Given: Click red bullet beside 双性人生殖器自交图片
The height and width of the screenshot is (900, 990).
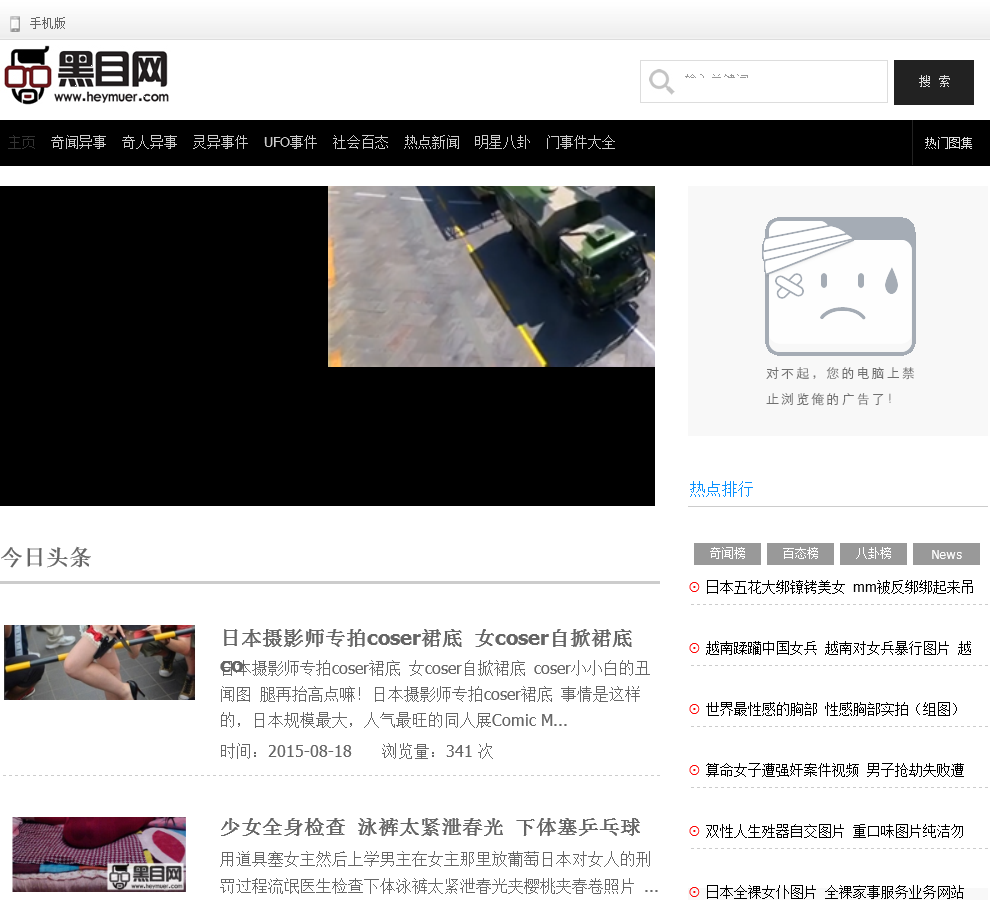Looking at the screenshot, I should click(695, 832).
